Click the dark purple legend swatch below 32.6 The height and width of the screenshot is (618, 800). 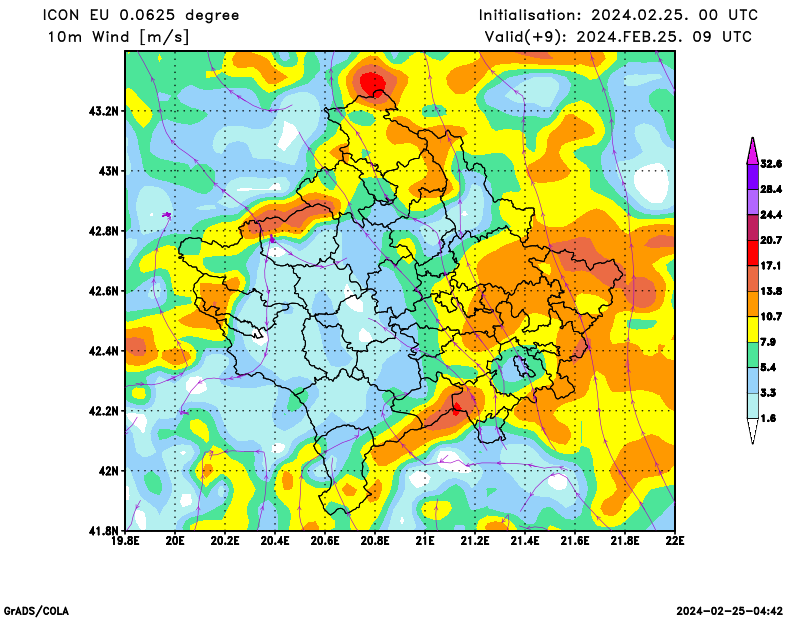click(753, 177)
